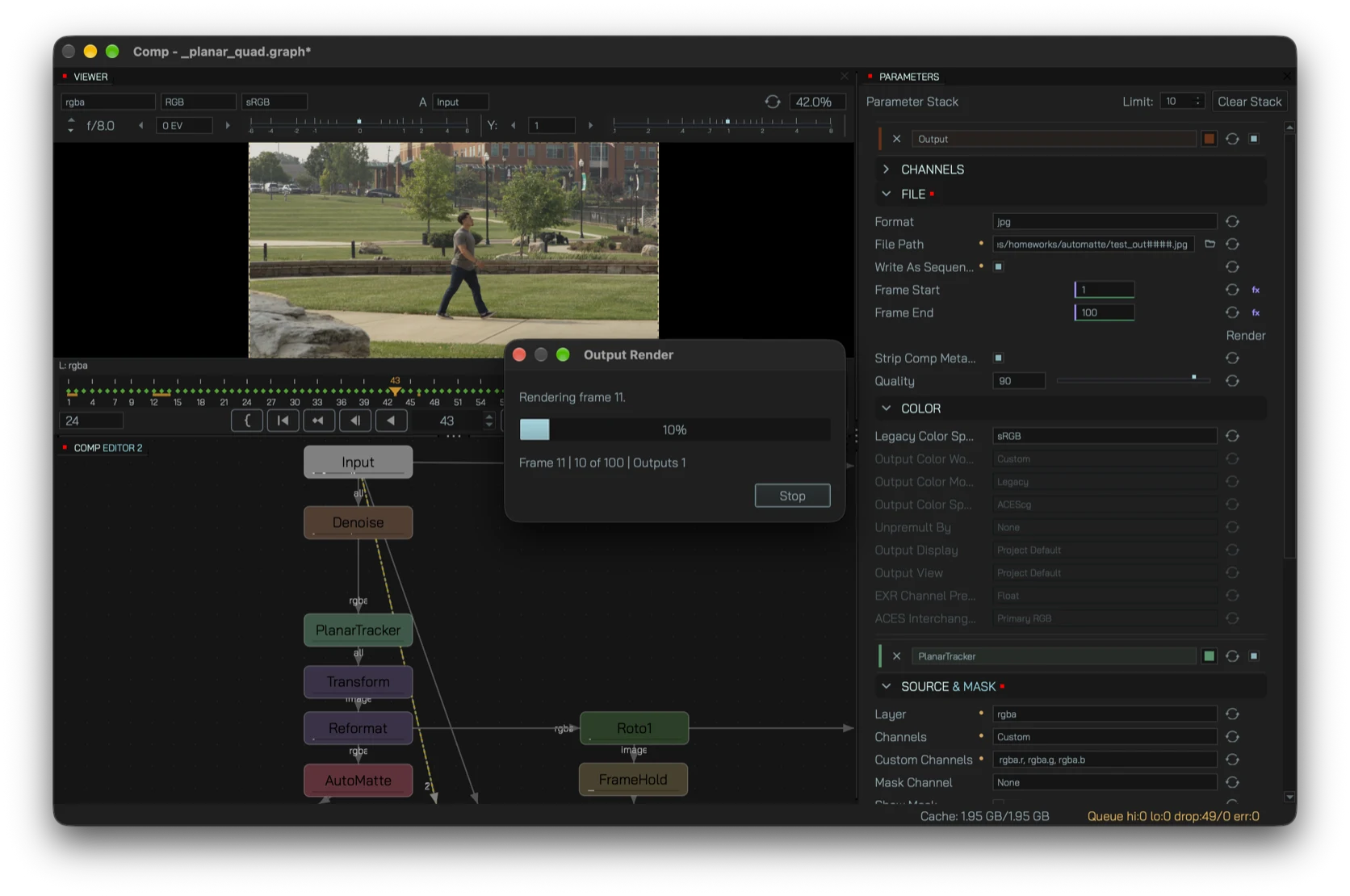Collapse the SOURCE & MASK section
The height and width of the screenshot is (896, 1350).
click(887, 686)
